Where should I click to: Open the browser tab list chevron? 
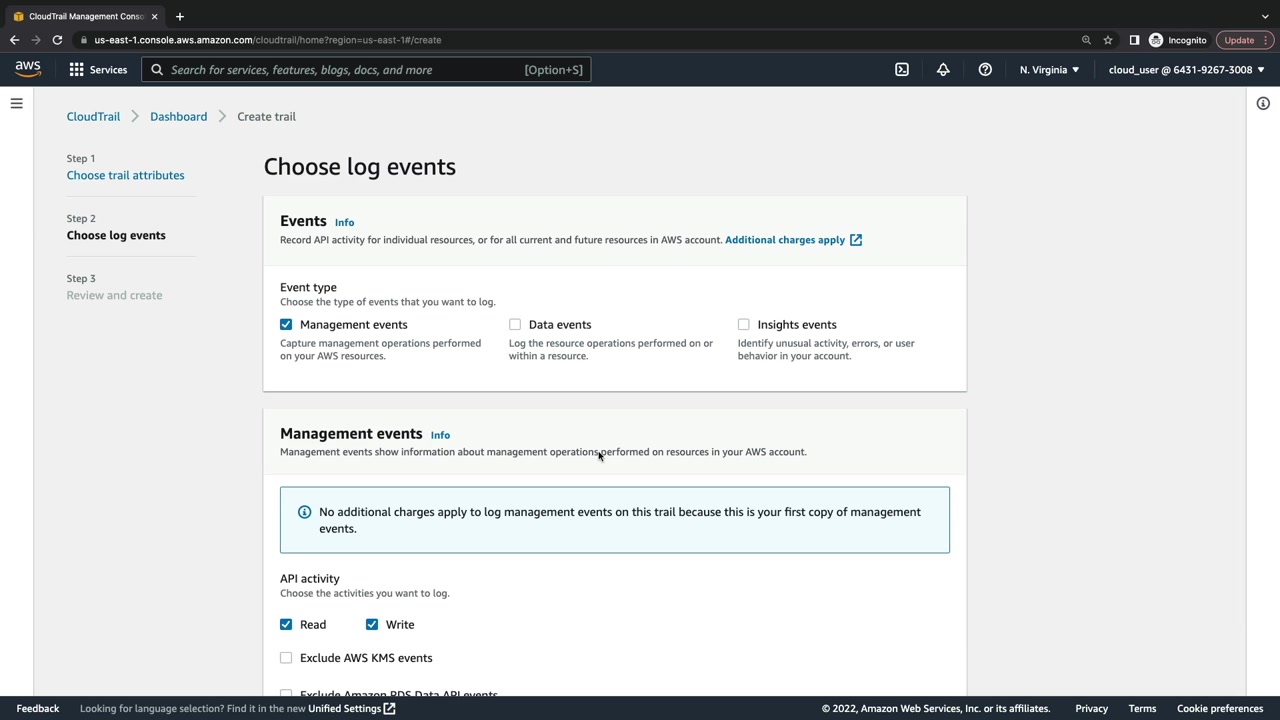click(1265, 16)
